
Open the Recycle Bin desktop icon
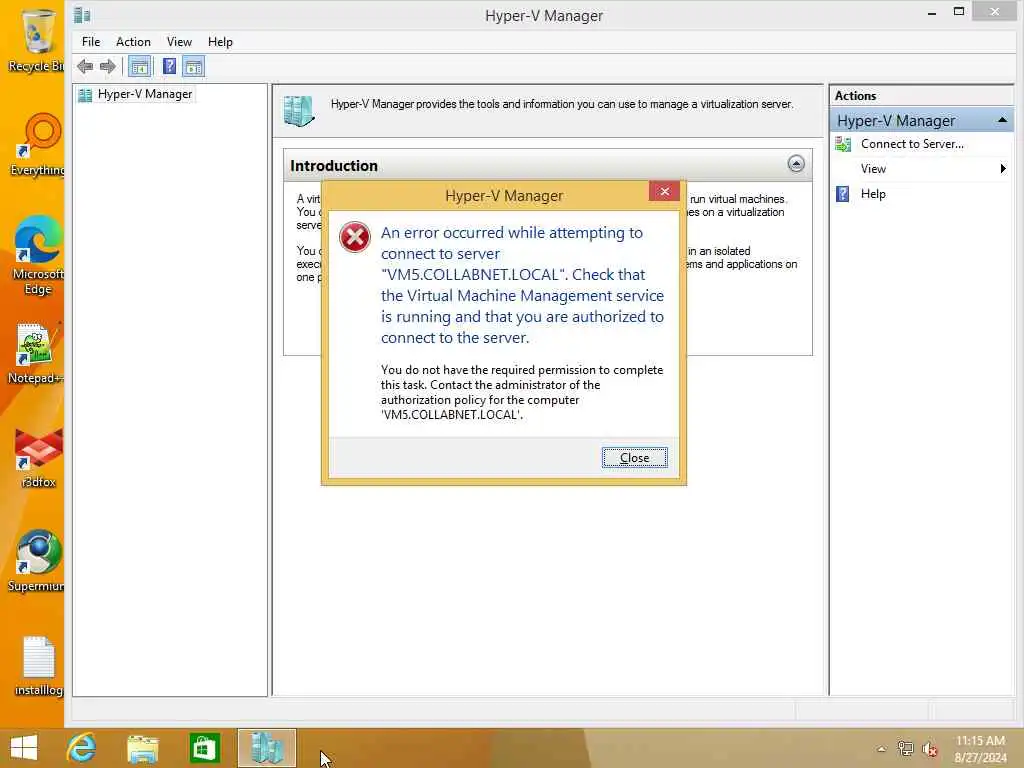37,40
